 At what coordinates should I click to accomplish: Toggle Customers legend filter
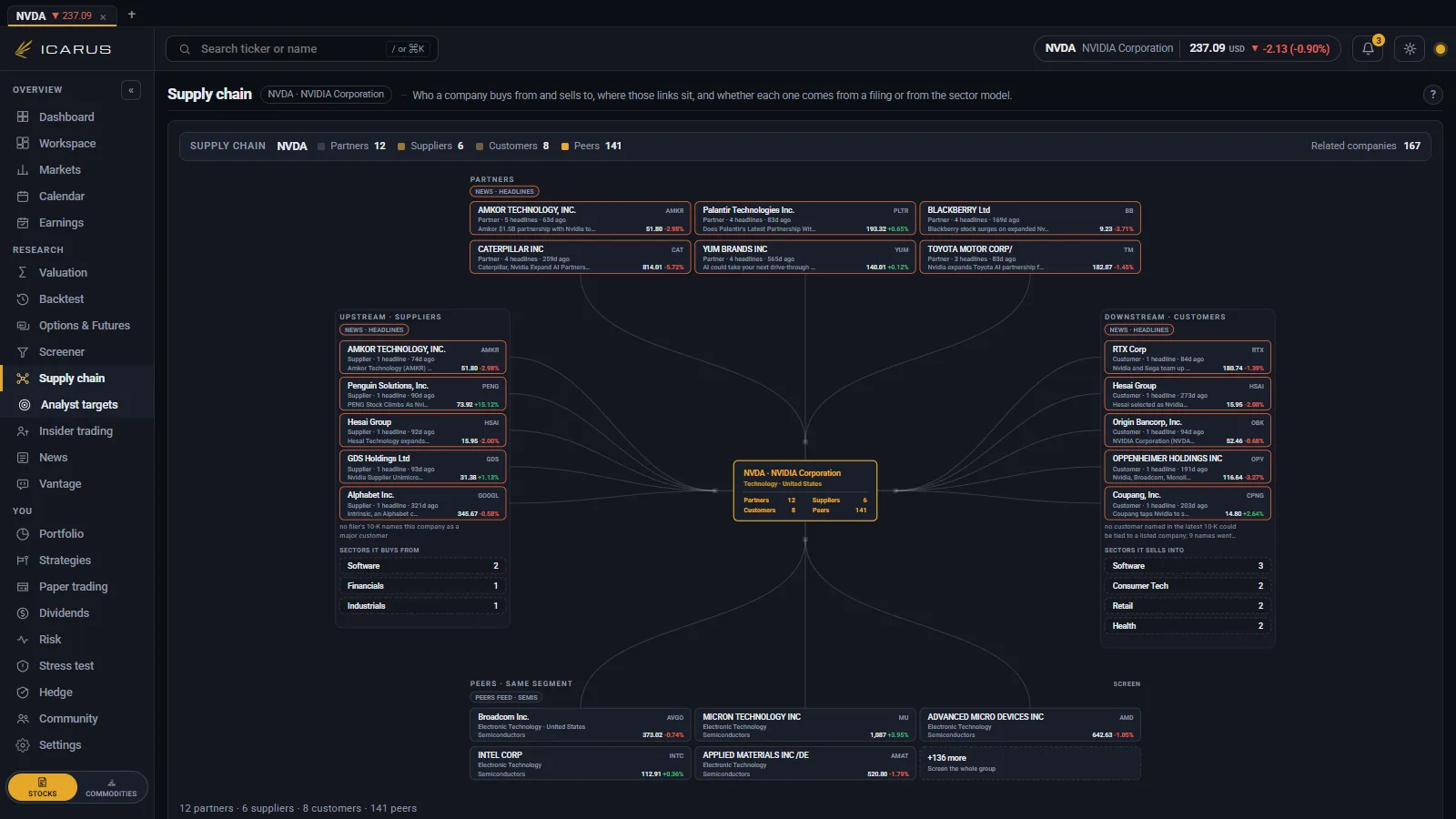[512, 146]
